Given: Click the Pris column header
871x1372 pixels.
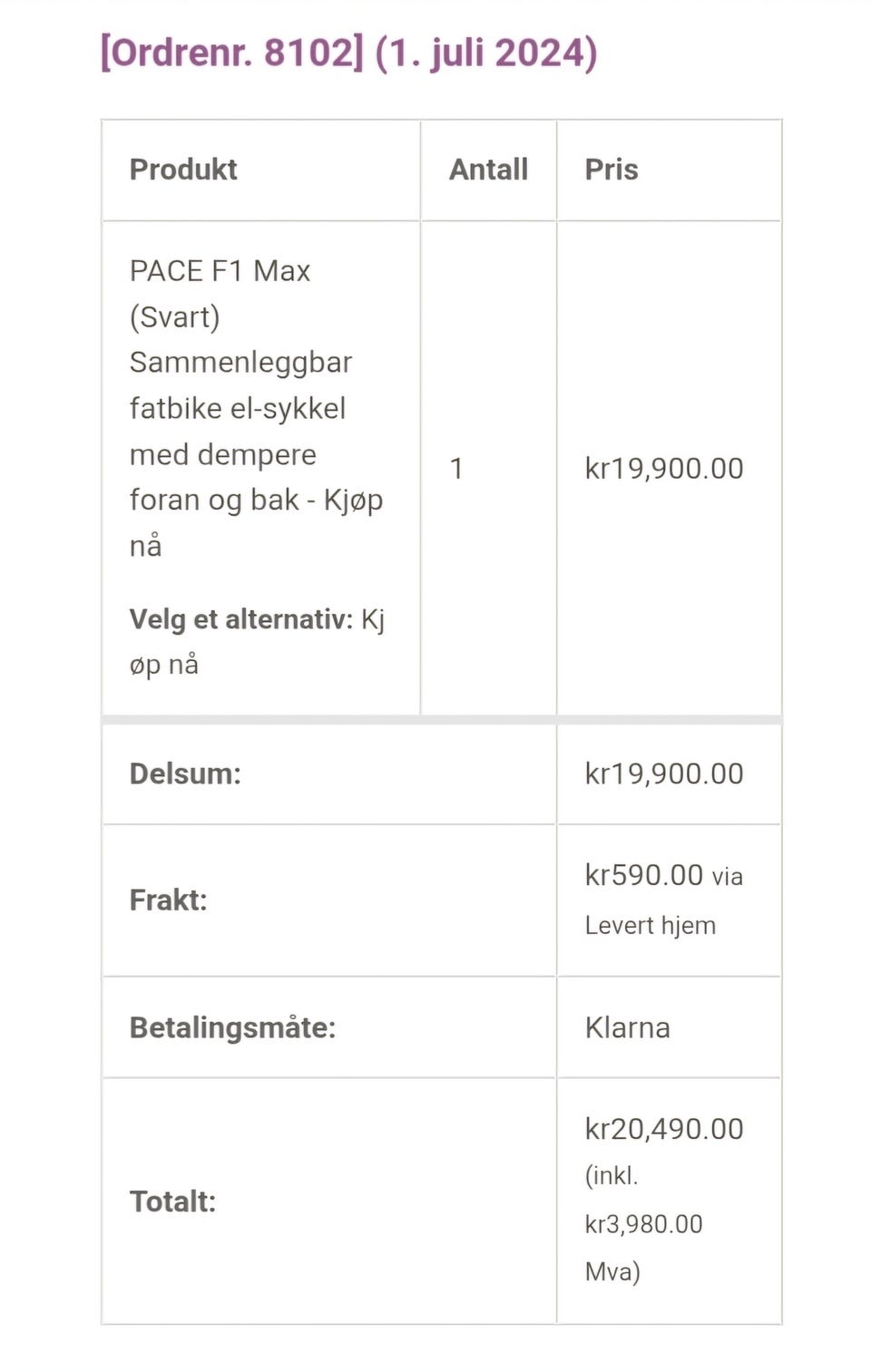Looking at the screenshot, I should pos(612,170).
